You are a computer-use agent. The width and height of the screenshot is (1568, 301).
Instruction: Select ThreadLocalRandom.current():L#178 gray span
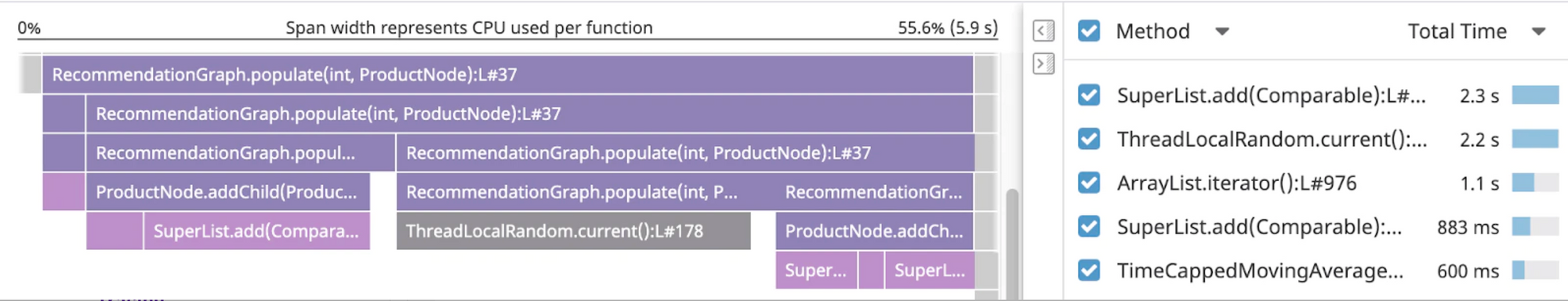573,231
